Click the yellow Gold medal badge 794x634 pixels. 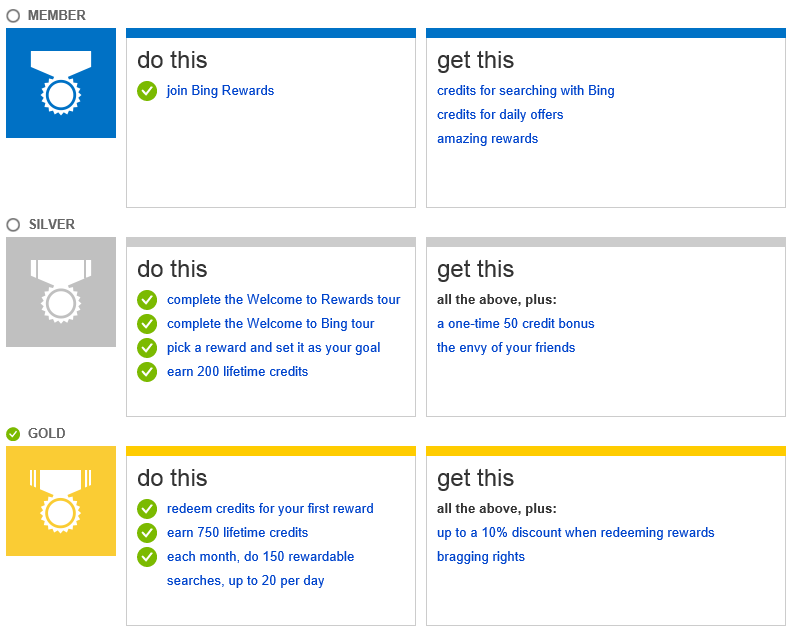coord(61,501)
